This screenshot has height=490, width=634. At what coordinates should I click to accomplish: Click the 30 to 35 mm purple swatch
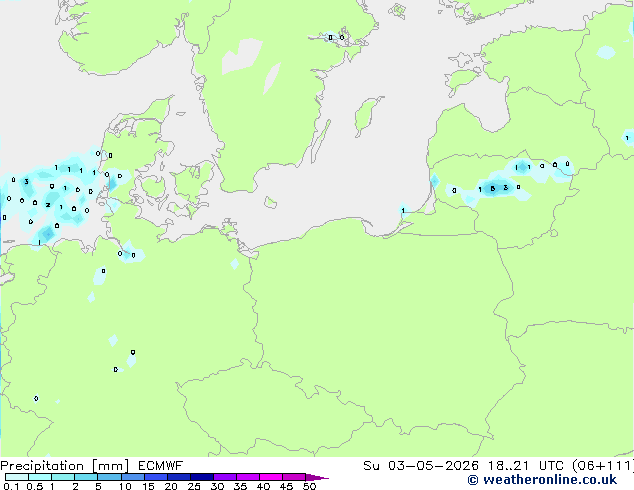coord(224,477)
